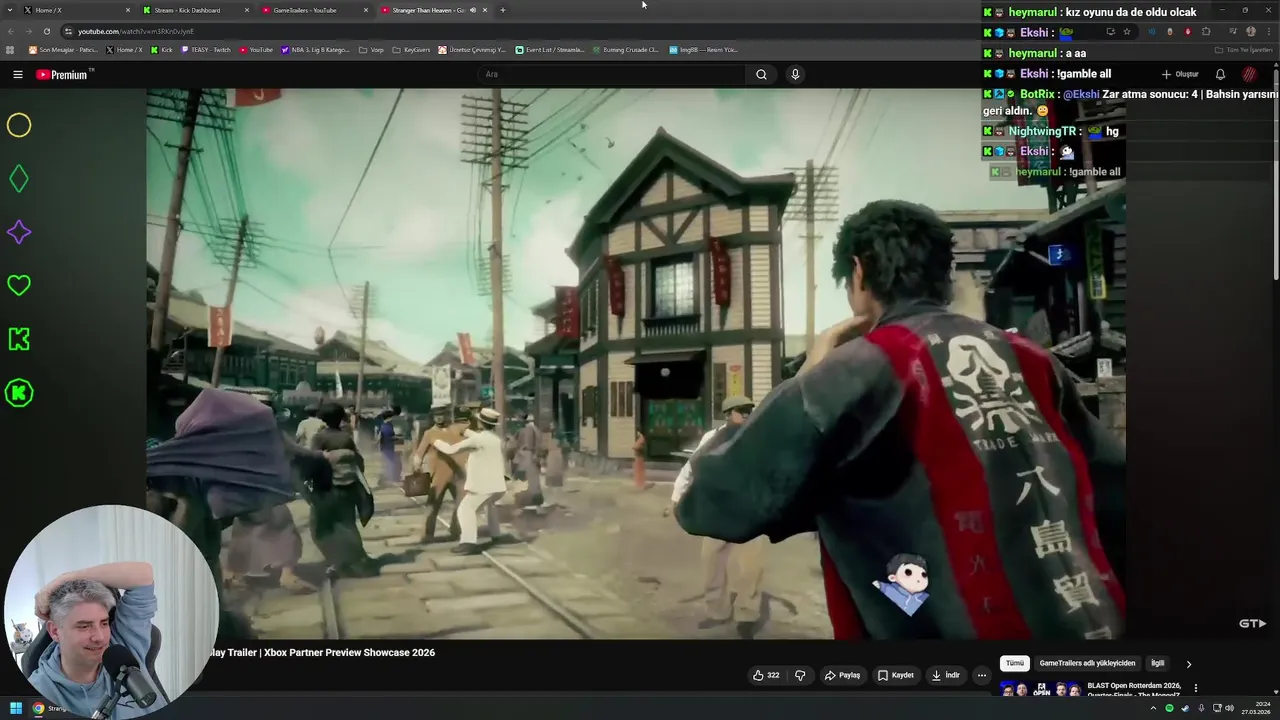Close the Stranger Than Heaven tab
1280x720 pixels.
pyautogui.click(x=485, y=10)
